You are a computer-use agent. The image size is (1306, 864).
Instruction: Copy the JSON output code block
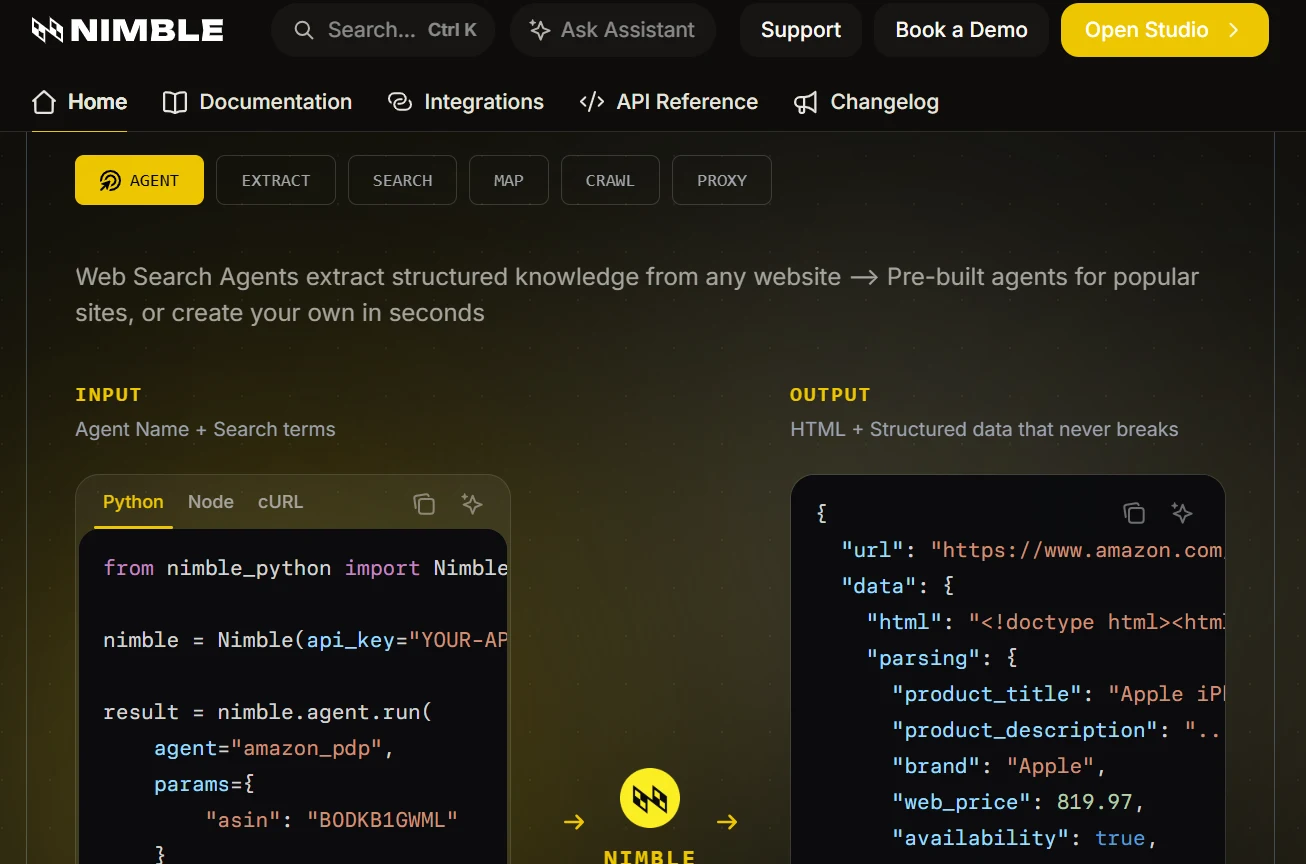click(1134, 513)
